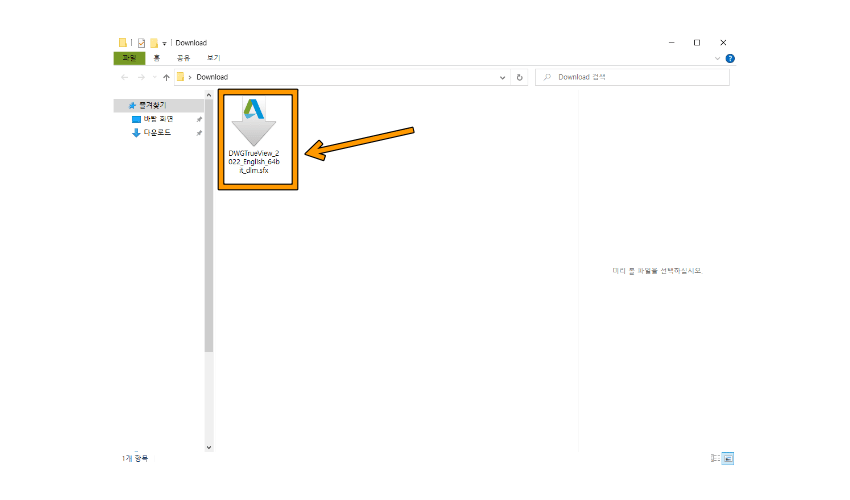Image resolution: width=850 pixels, height=500 pixels.
Task: Close the Download window
Action: click(x=723, y=42)
